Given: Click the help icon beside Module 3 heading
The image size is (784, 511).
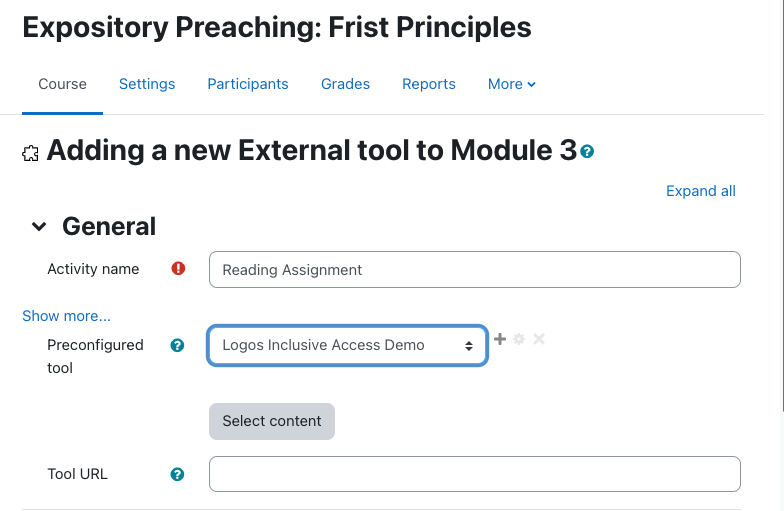Looking at the screenshot, I should 587,152.
